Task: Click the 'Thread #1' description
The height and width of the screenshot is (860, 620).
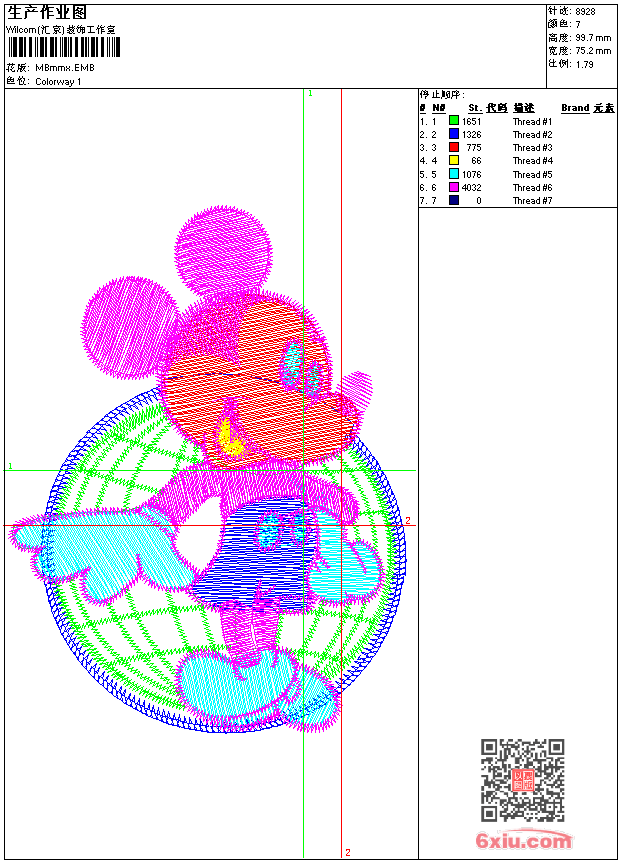Action: point(532,121)
